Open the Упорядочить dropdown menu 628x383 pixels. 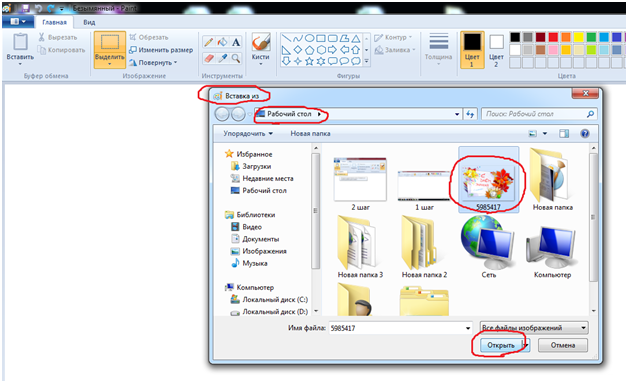[248, 133]
